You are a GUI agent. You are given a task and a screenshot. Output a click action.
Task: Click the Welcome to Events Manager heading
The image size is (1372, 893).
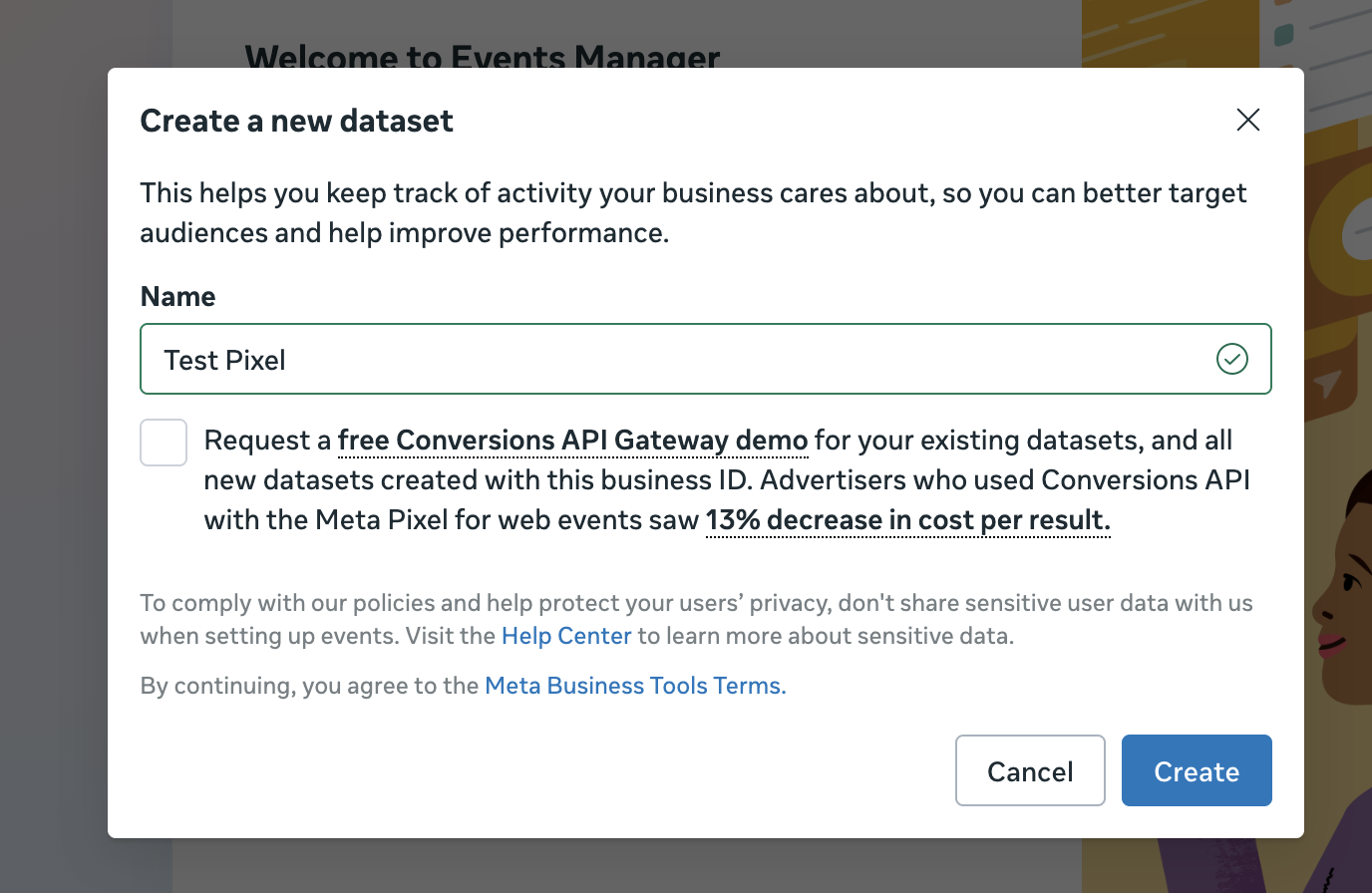[x=483, y=56]
